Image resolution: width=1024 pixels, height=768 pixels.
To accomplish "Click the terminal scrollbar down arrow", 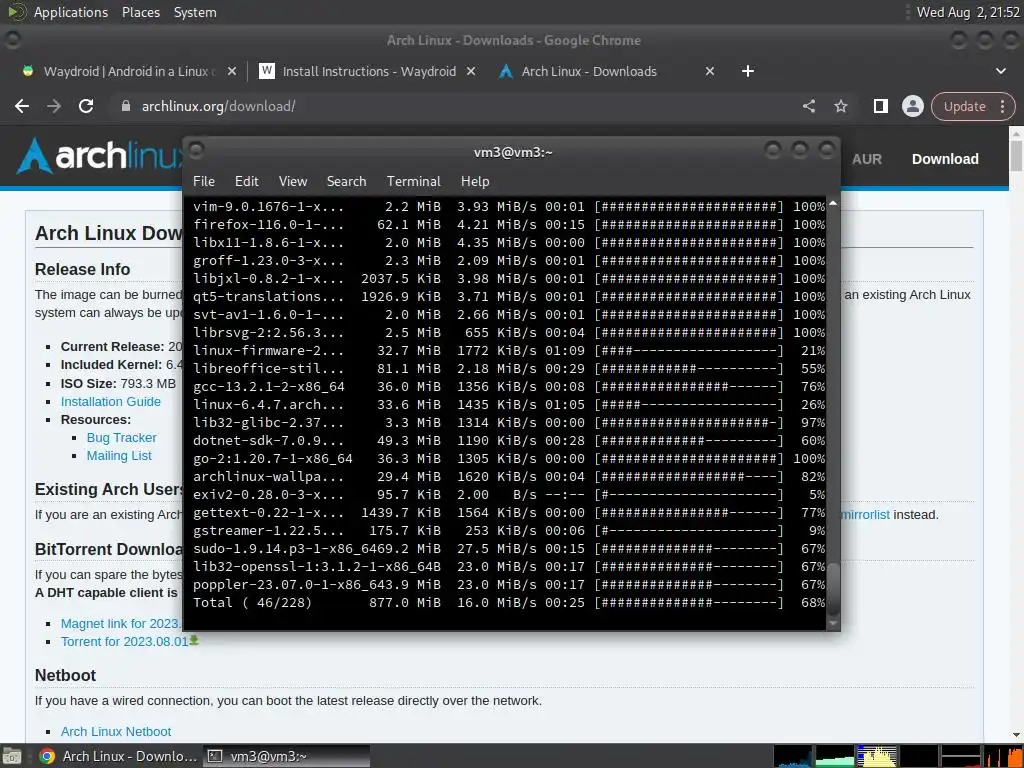I will pyautogui.click(x=833, y=624).
